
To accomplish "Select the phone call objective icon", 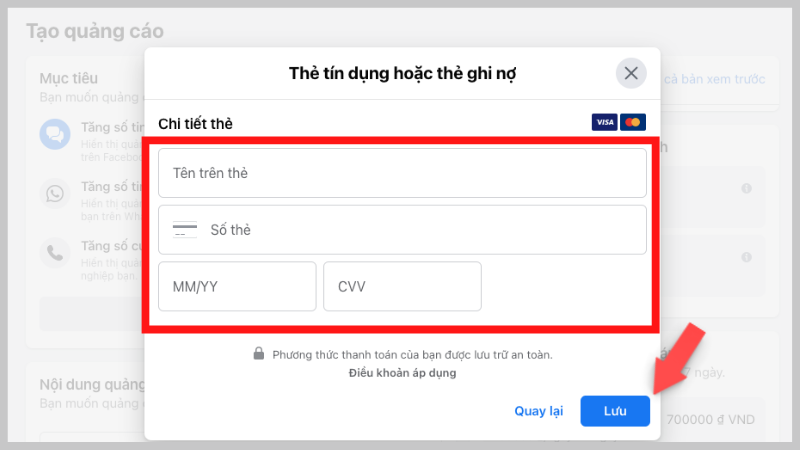I will click(x=54, y=251).
